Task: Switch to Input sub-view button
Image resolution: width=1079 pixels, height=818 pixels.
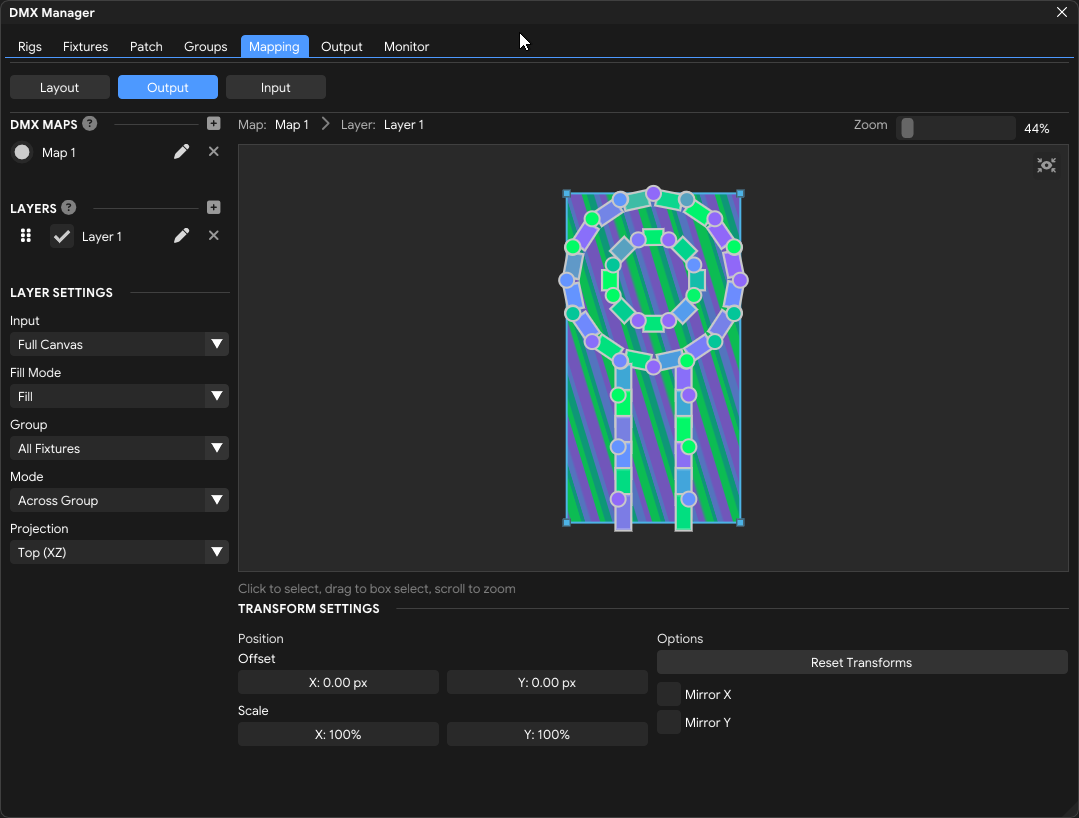Action: (275, 87)
